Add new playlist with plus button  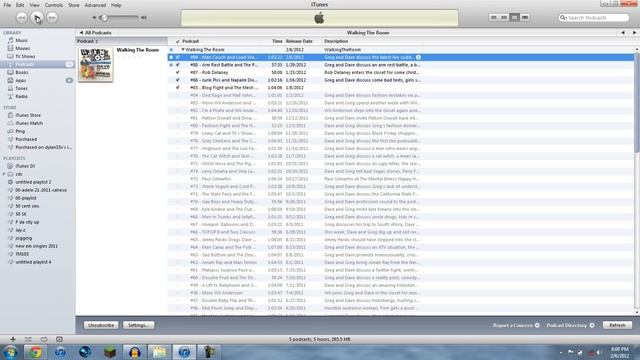pyautogui.click(x=13, y=339)
